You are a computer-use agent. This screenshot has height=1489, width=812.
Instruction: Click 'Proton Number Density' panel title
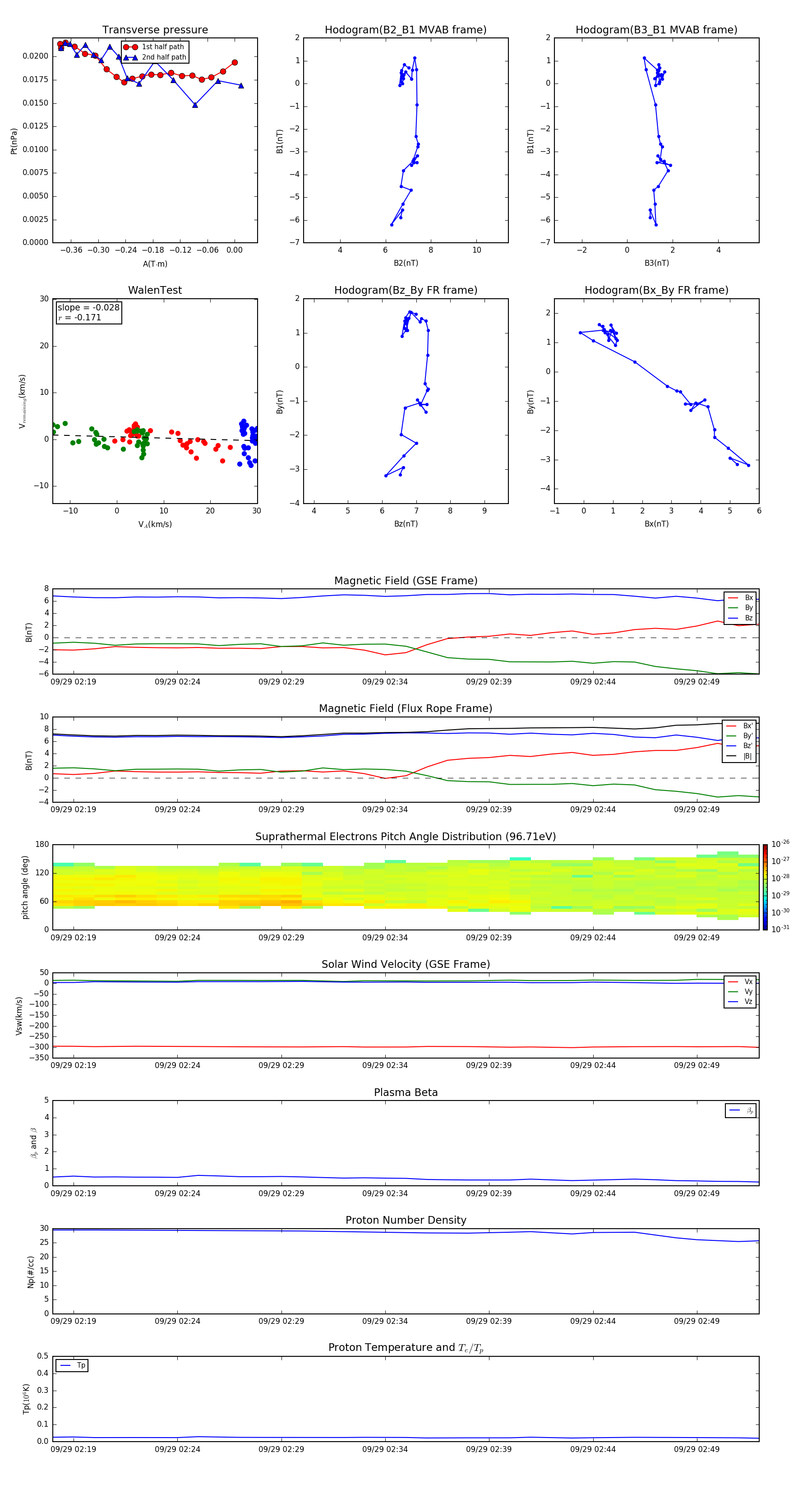(406, 1220)
